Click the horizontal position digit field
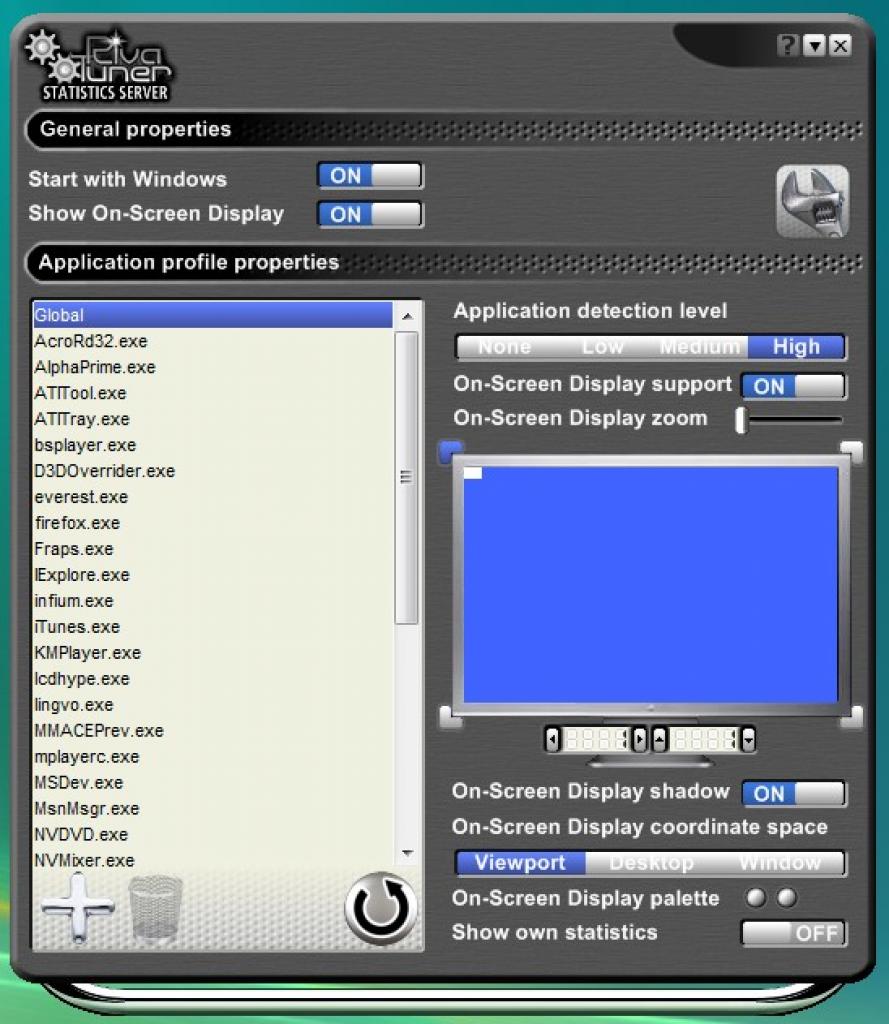The width and height of the screenshot is (889, 1024). pyautogui.click(x=596, y=740)
